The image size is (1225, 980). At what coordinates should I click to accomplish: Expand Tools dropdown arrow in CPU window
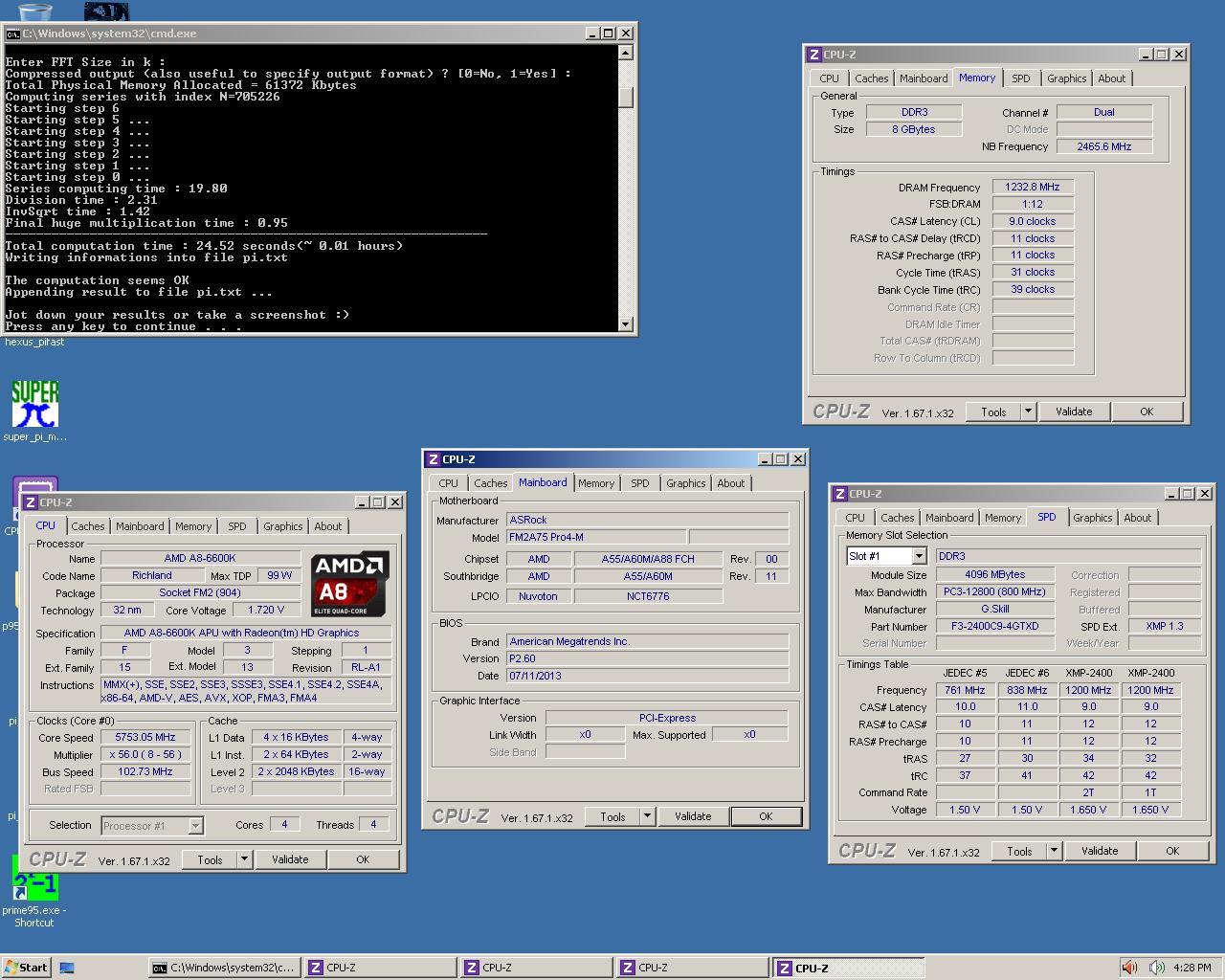coord(244,859)
